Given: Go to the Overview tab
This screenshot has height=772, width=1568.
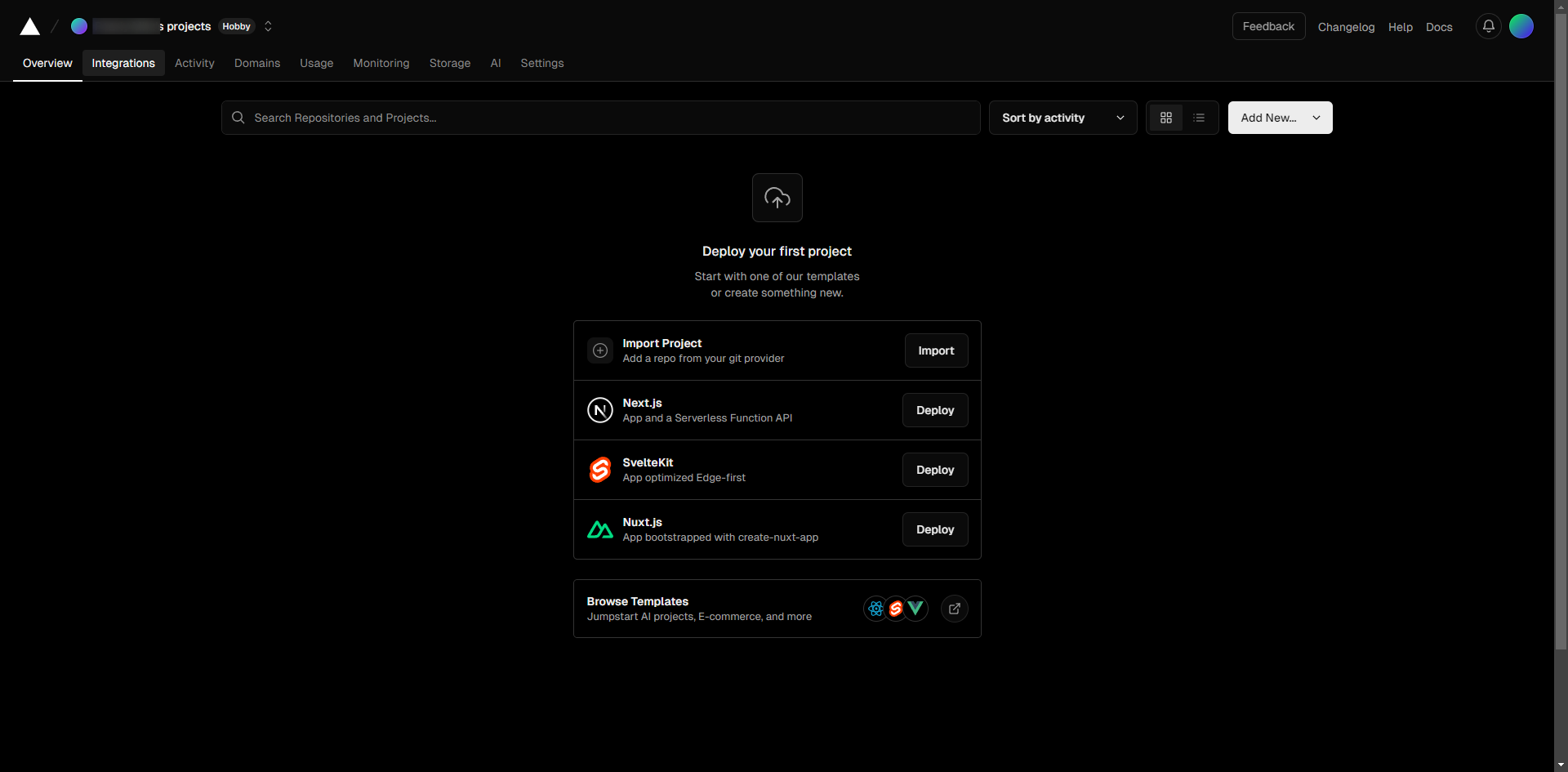Looking at the screenshot, I should point(47,63).
